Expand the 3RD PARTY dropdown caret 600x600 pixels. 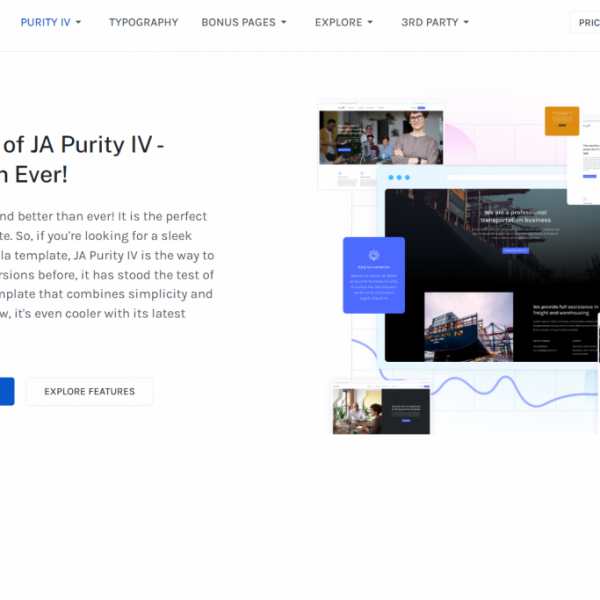pyautogui.click(x=466, y=23)
